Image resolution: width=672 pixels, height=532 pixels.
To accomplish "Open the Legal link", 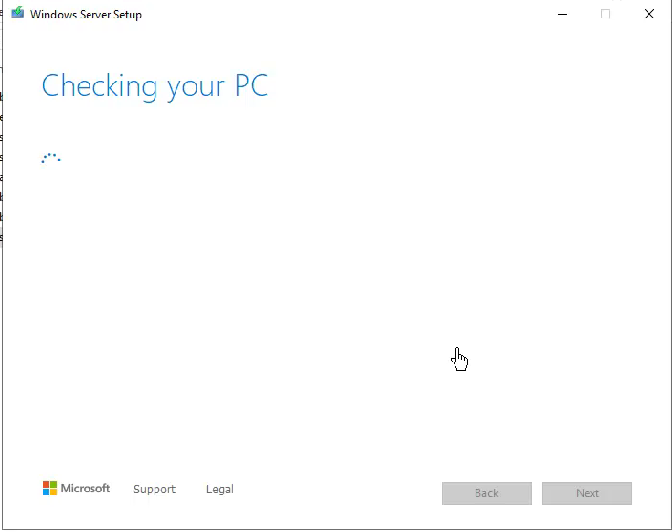I will pos(219,489).
